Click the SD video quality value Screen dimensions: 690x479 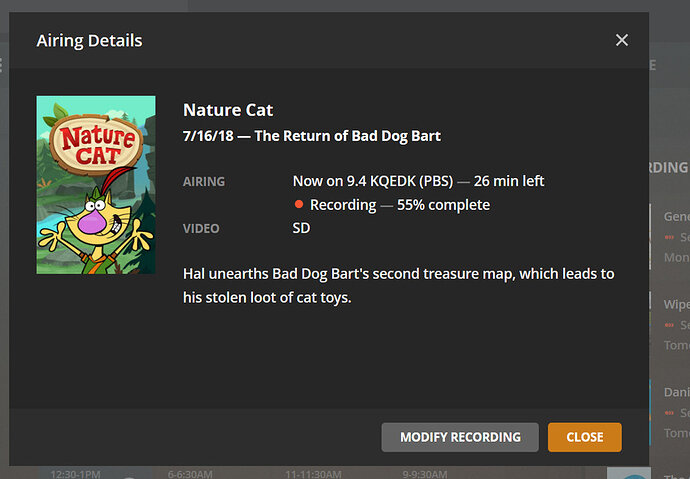click(301, 228)
